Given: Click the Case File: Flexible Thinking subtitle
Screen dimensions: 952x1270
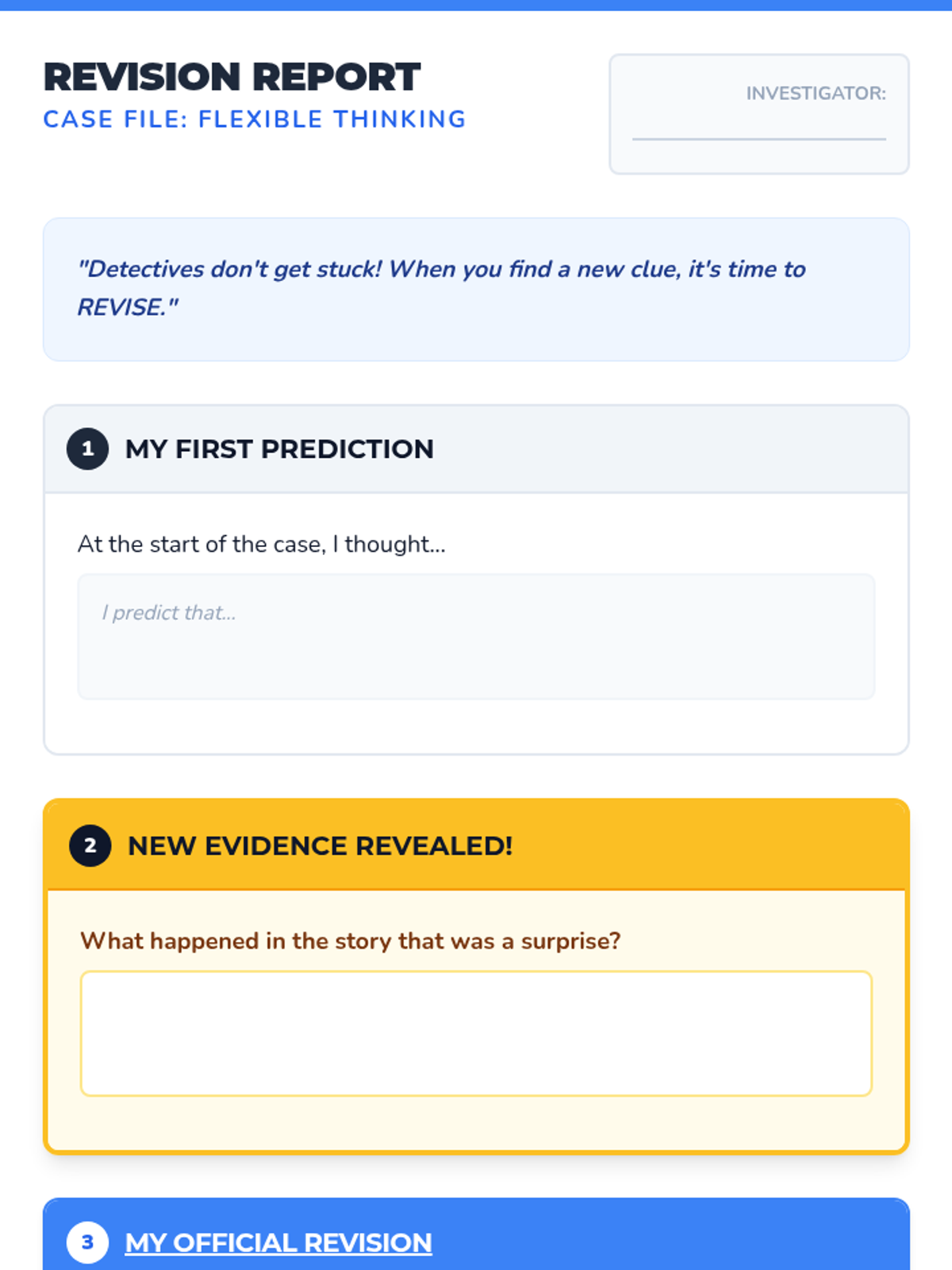Looking at the screenshot, I should click(x=255, y=119).
